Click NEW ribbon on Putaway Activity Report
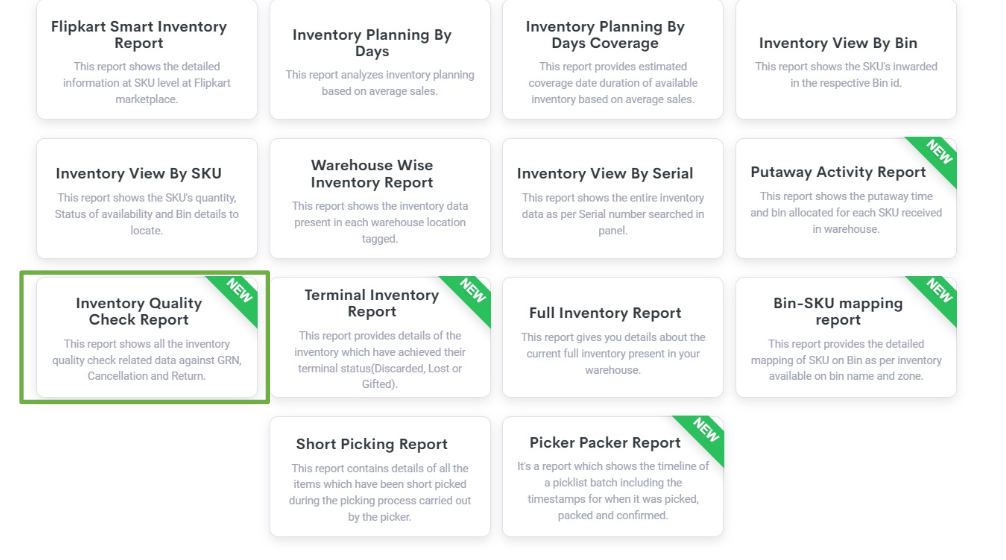 click(938, 155)
